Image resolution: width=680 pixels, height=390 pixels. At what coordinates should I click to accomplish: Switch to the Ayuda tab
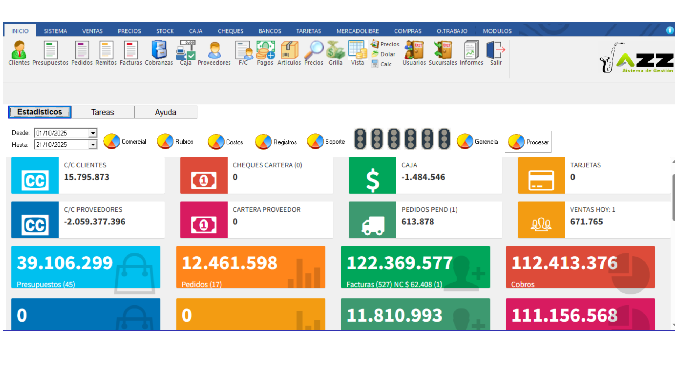tap(166, 112)
